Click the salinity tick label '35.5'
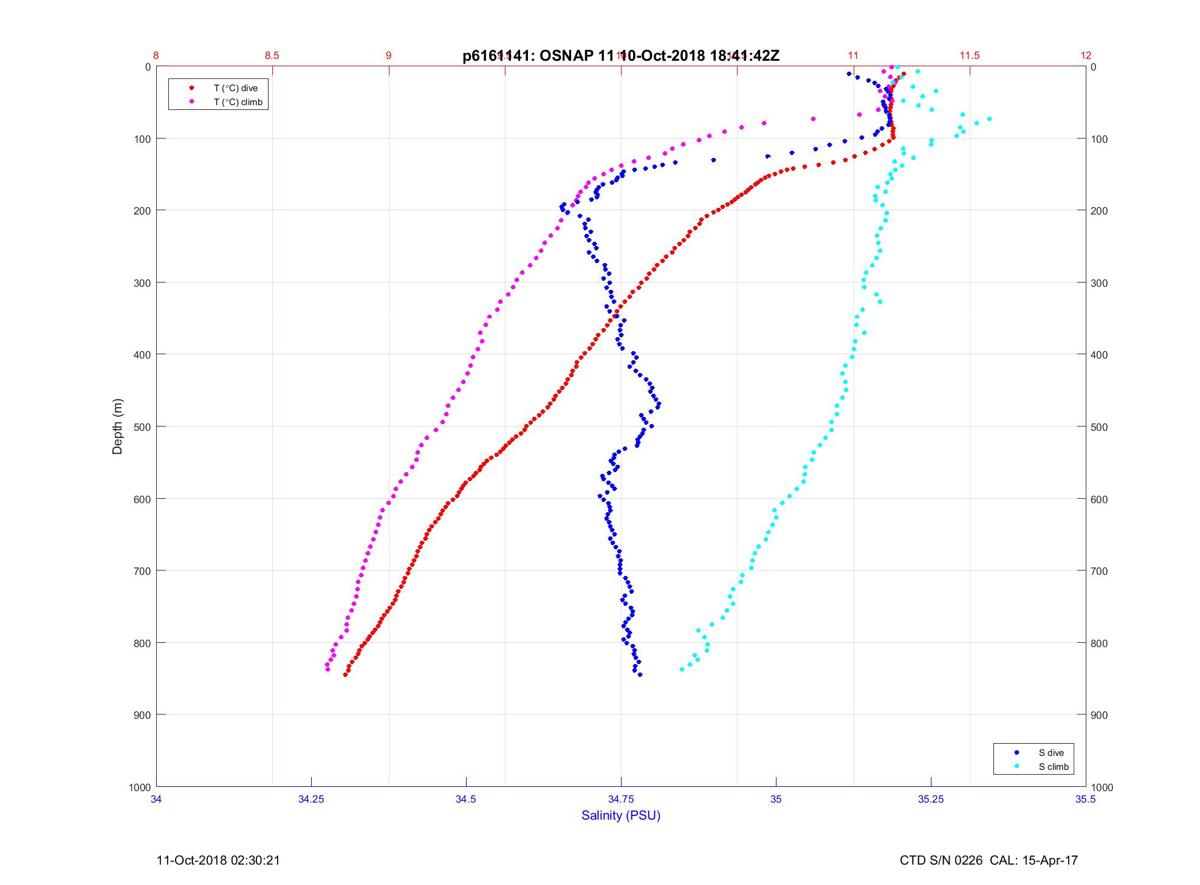The image size is (1200, 885). 1086,798
